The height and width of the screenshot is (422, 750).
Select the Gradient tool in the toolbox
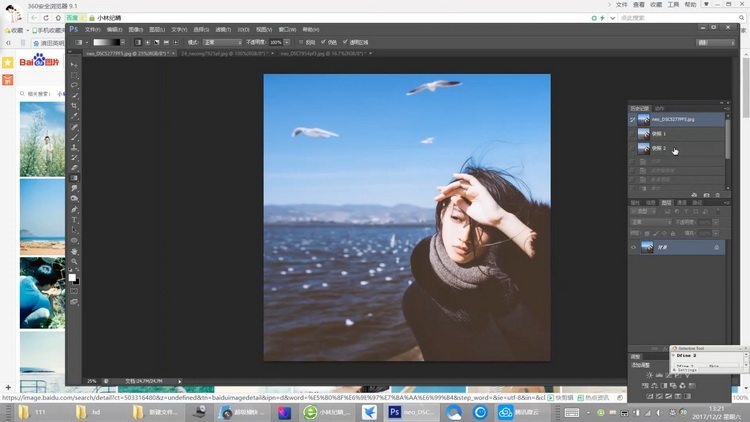click(74, 178)
